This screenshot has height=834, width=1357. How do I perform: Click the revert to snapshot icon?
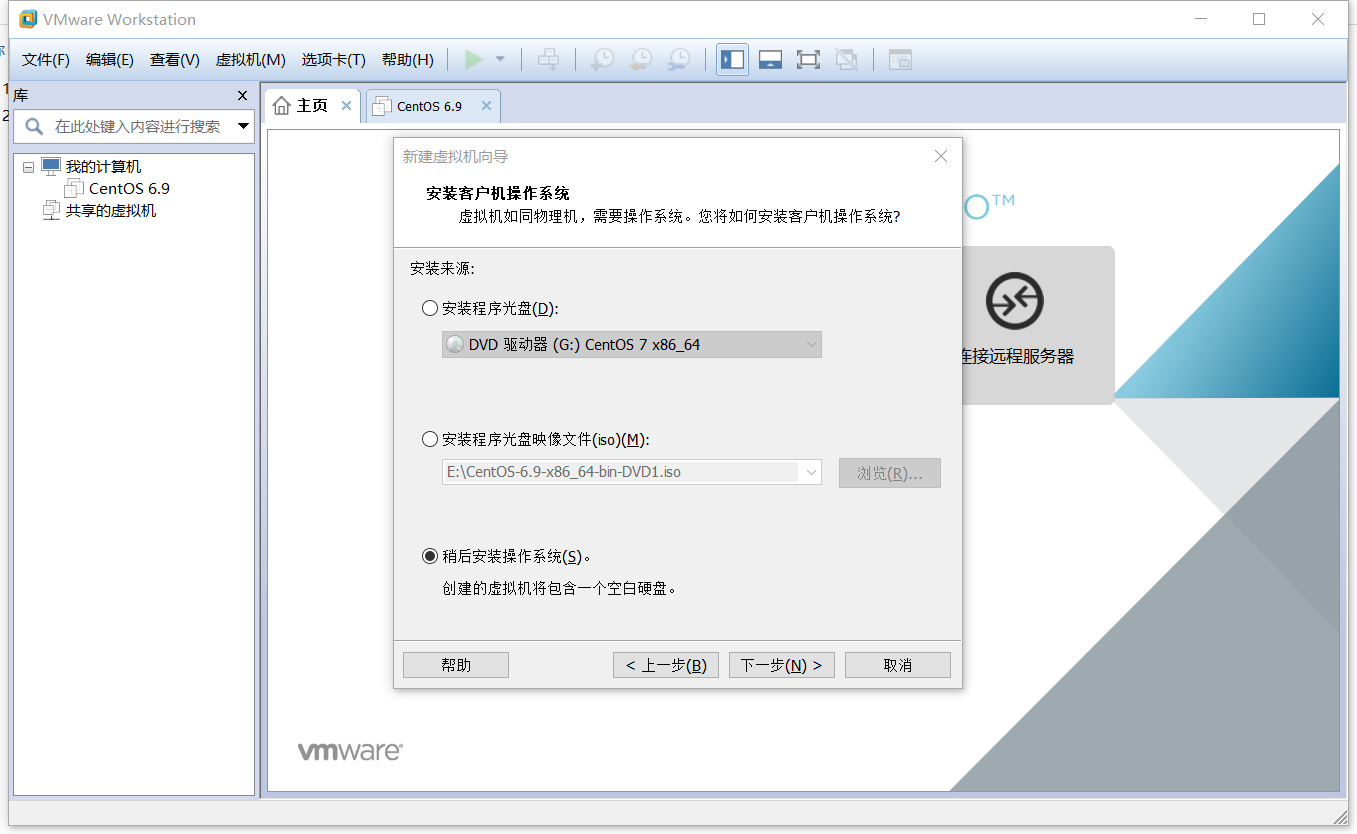pyautogui.click(x=640, y=60)
